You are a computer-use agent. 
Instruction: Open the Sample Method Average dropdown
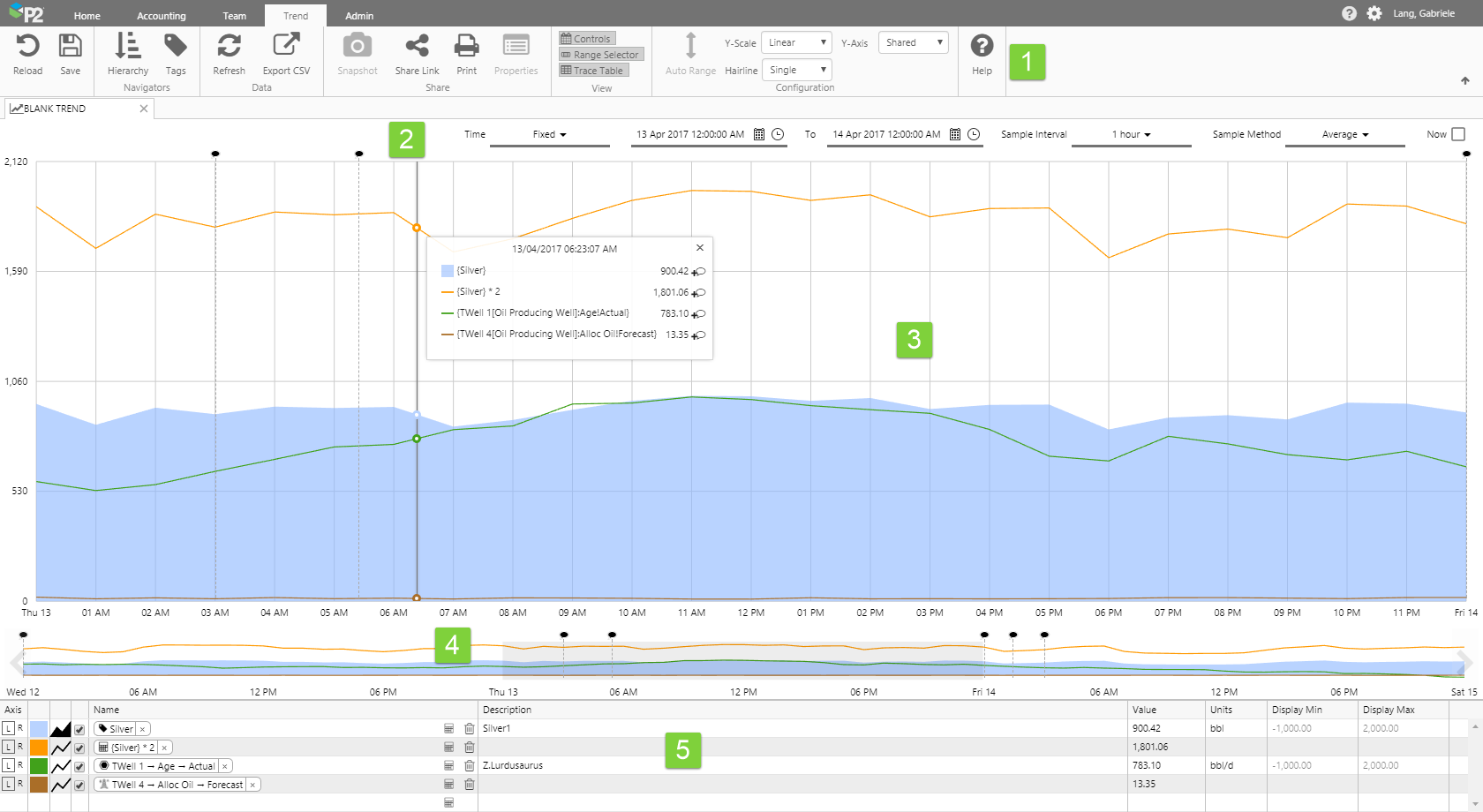coord(1344,135)
